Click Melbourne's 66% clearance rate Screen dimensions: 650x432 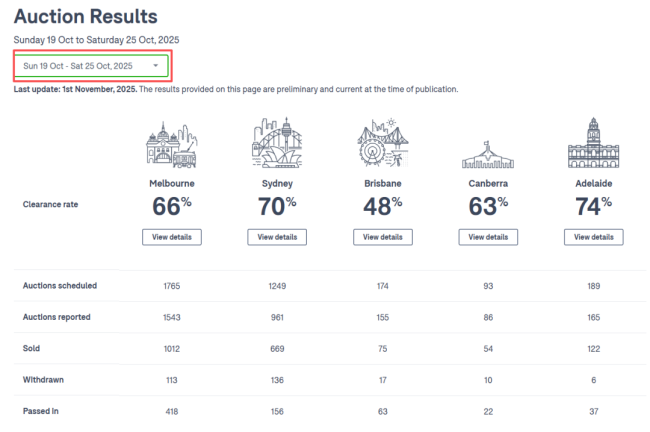172,206
